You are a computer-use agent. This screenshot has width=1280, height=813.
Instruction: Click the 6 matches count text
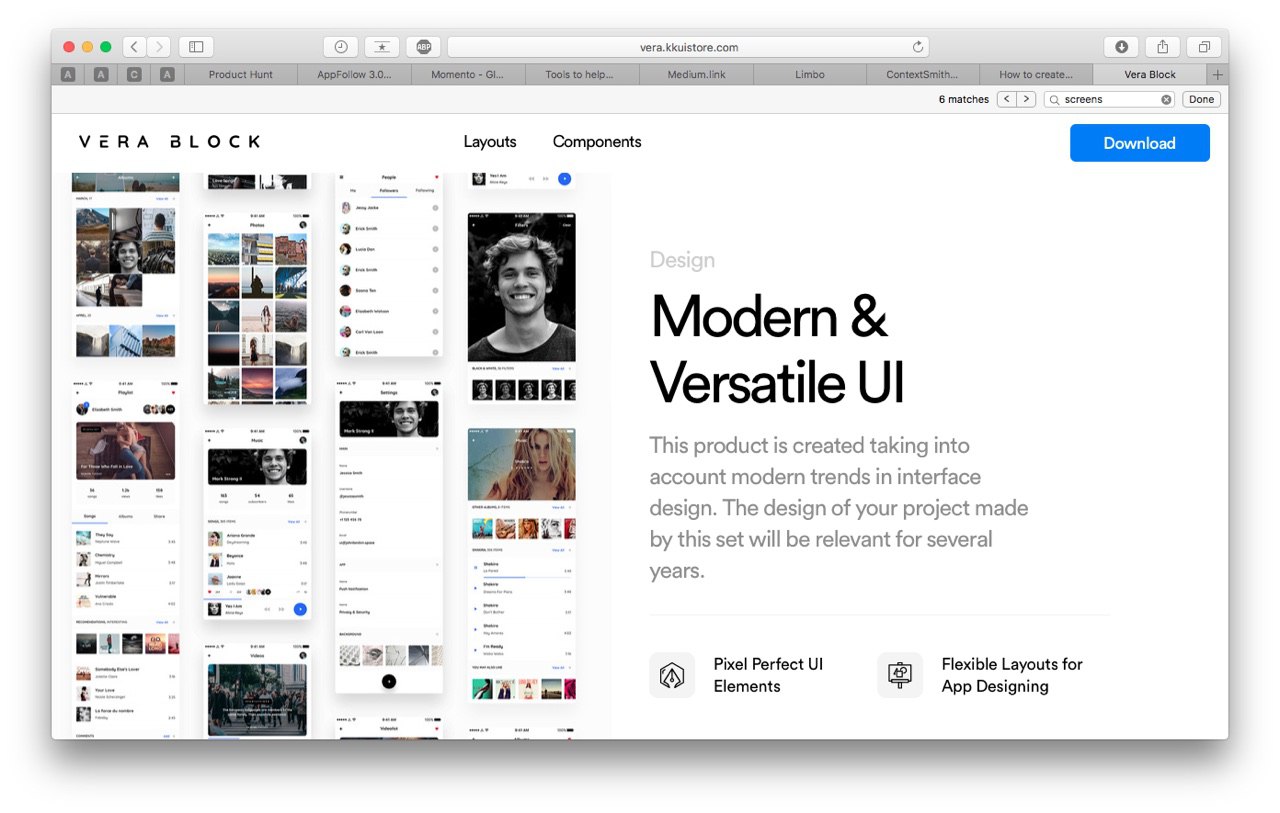tap(964, 99)
